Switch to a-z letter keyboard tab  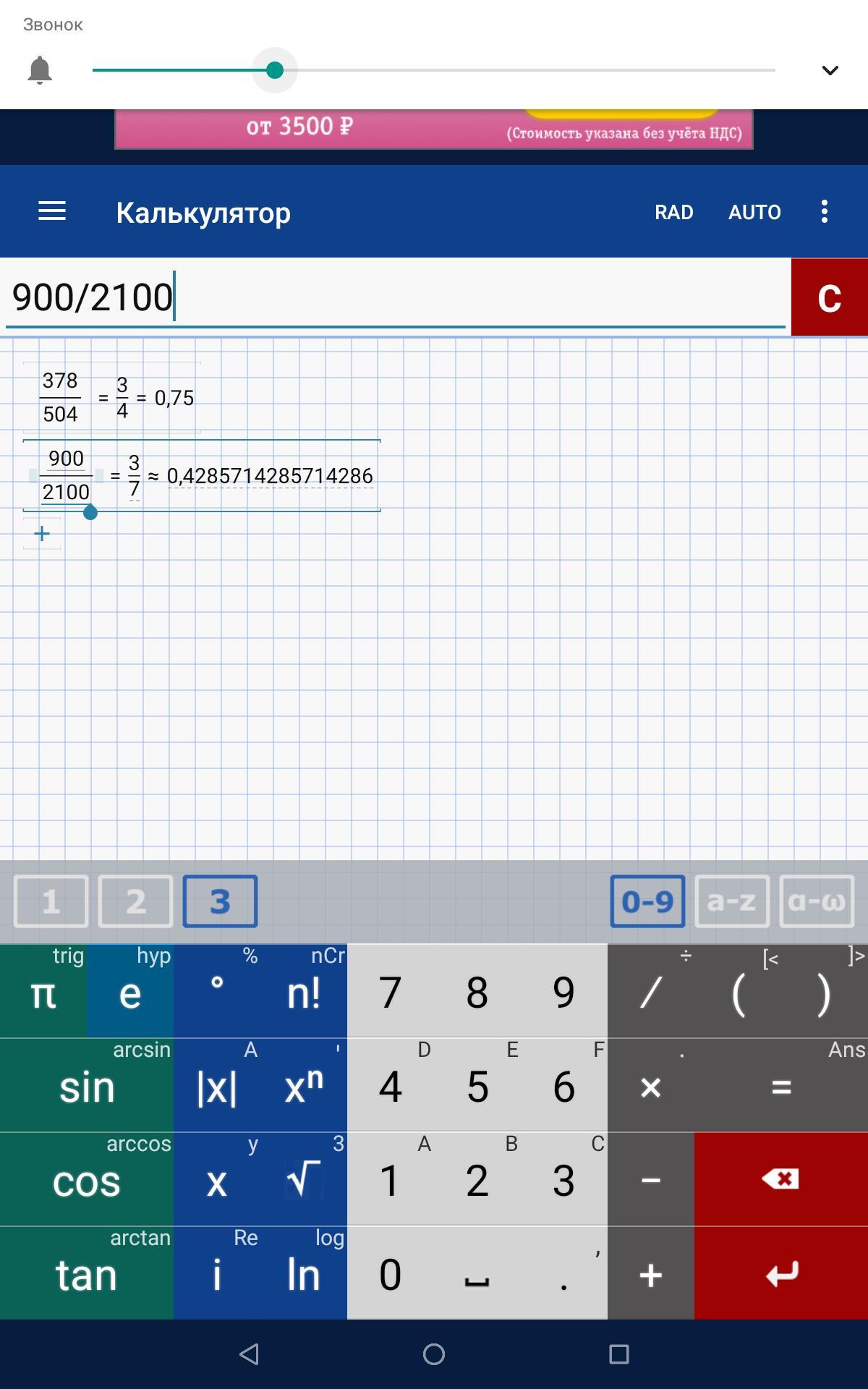(x=731, y=901)
